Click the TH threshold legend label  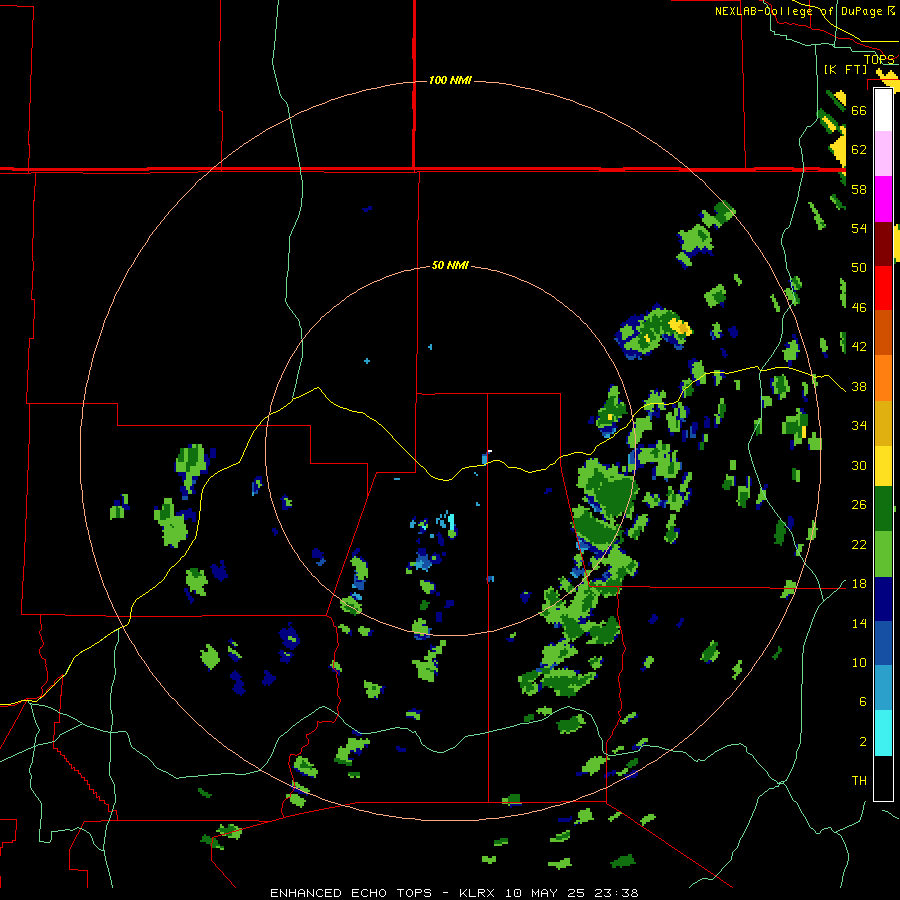[x=859, y=780]
